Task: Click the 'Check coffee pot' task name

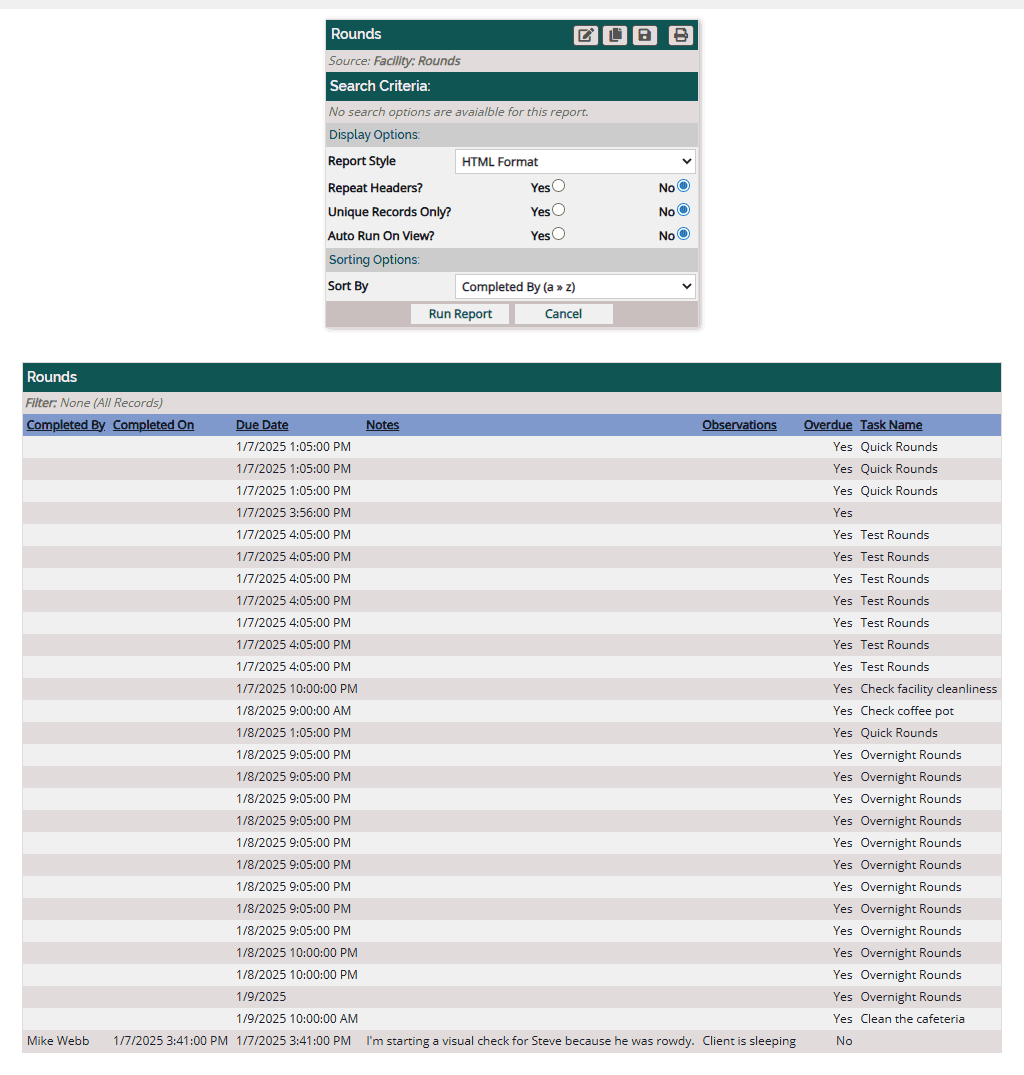Action: click(907, 711)
